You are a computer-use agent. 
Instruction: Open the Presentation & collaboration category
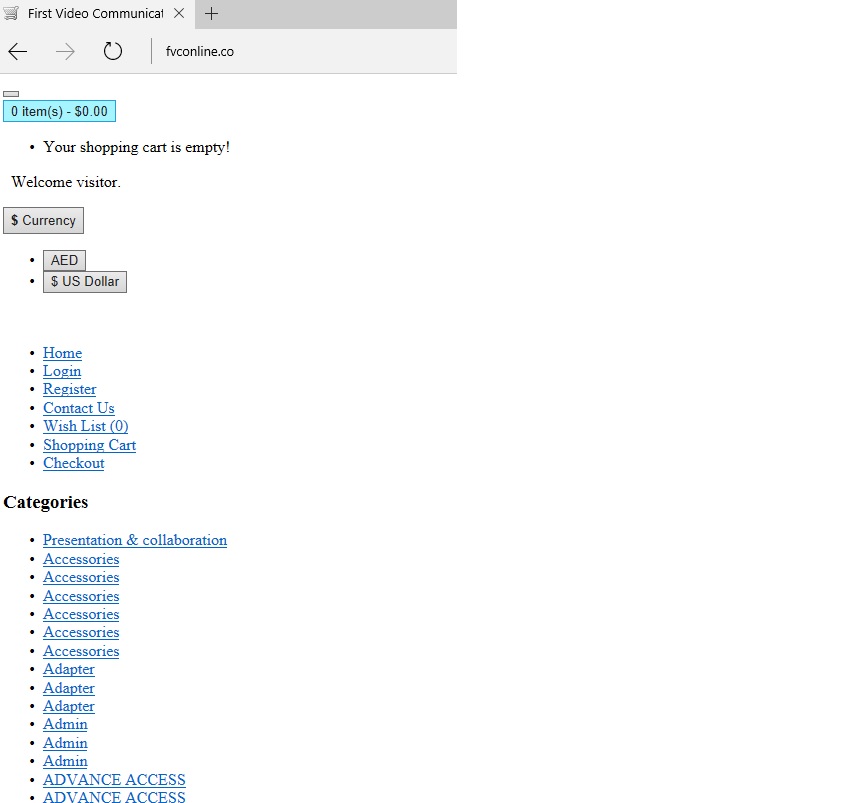(x=135, y=540)
